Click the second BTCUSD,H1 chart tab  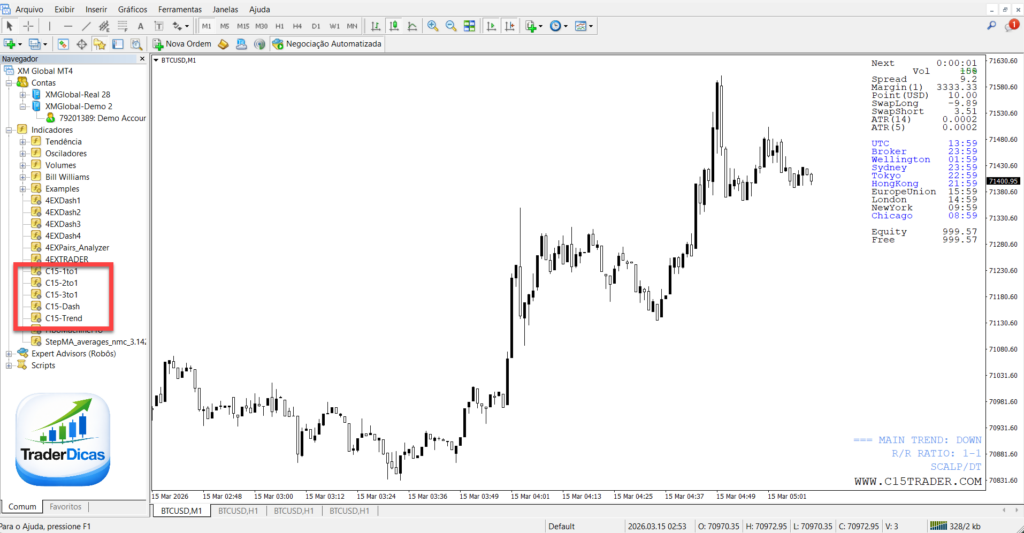click(293, 511)
